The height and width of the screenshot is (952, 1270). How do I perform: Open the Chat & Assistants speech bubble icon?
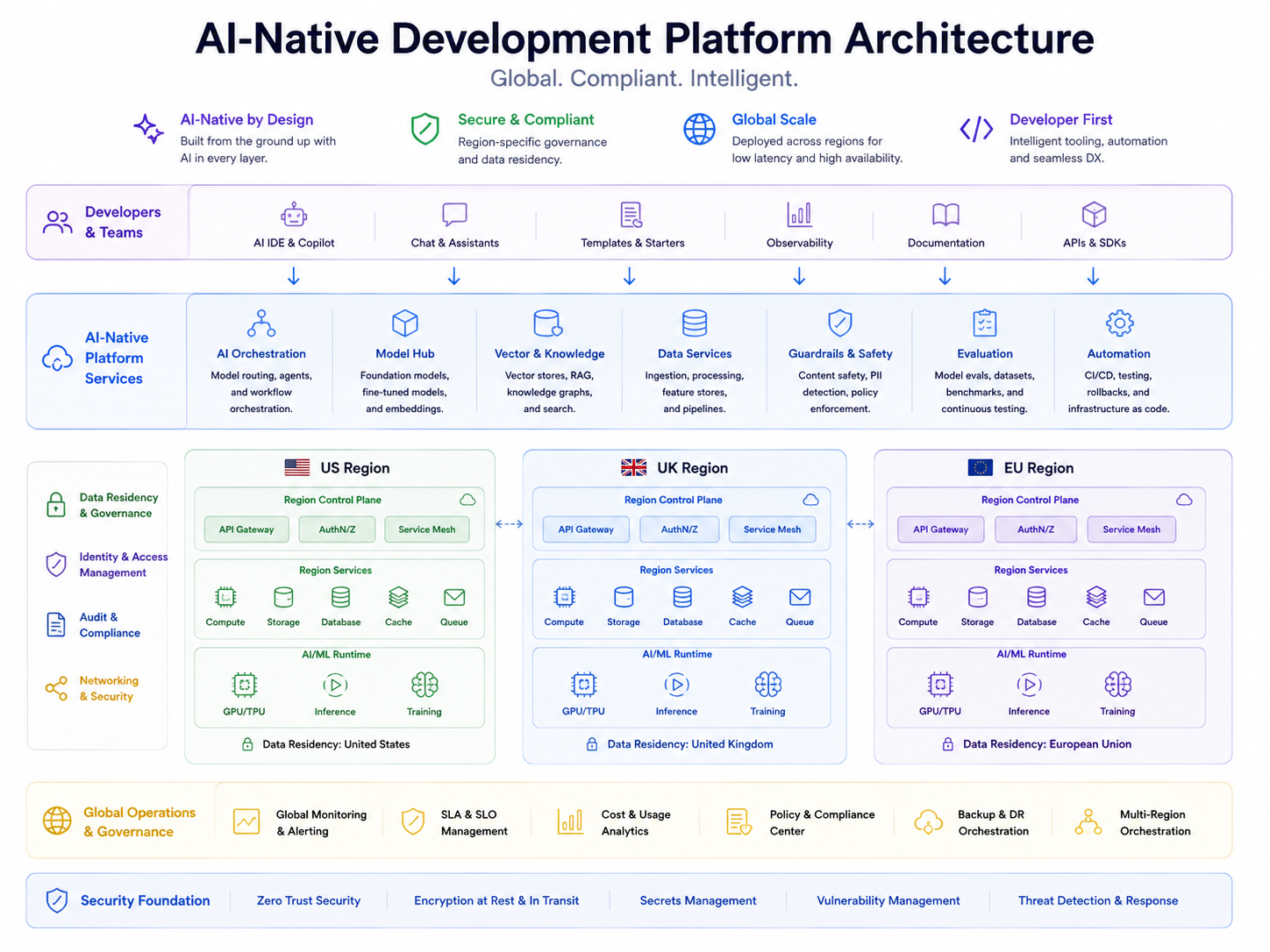tap(454, 215)
